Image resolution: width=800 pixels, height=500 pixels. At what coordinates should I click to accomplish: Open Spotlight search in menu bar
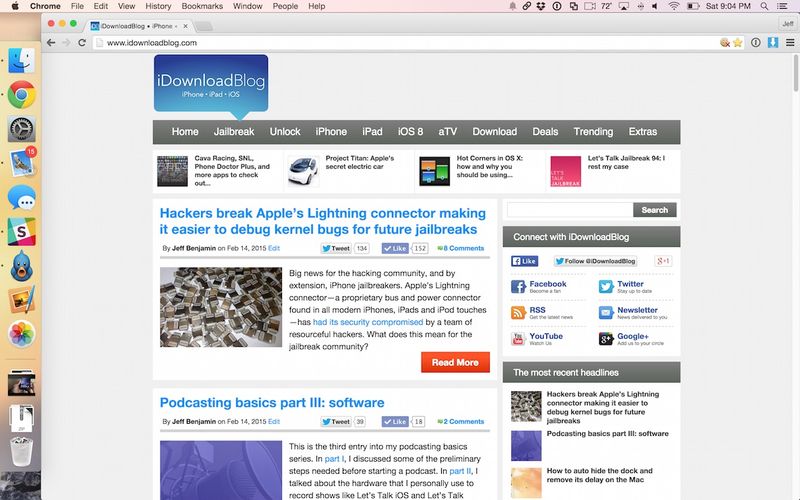[764, 6]
